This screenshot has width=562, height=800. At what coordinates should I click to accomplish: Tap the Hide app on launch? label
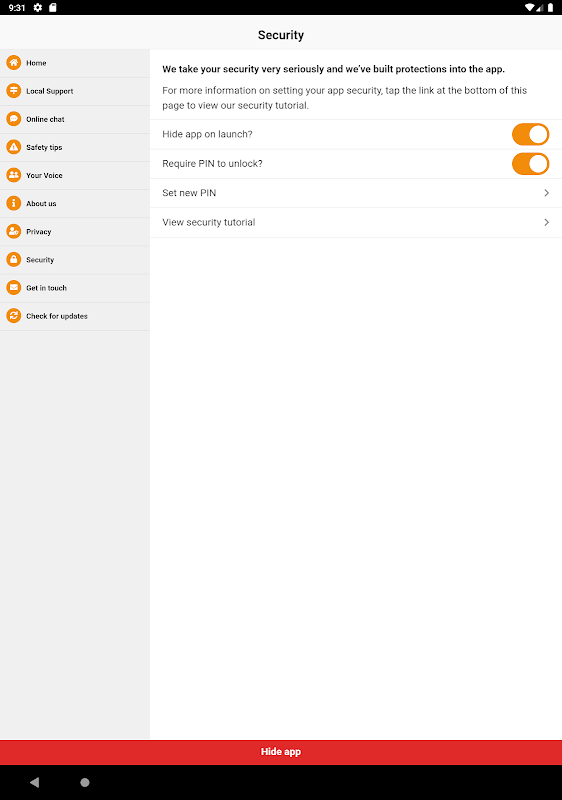207,134
